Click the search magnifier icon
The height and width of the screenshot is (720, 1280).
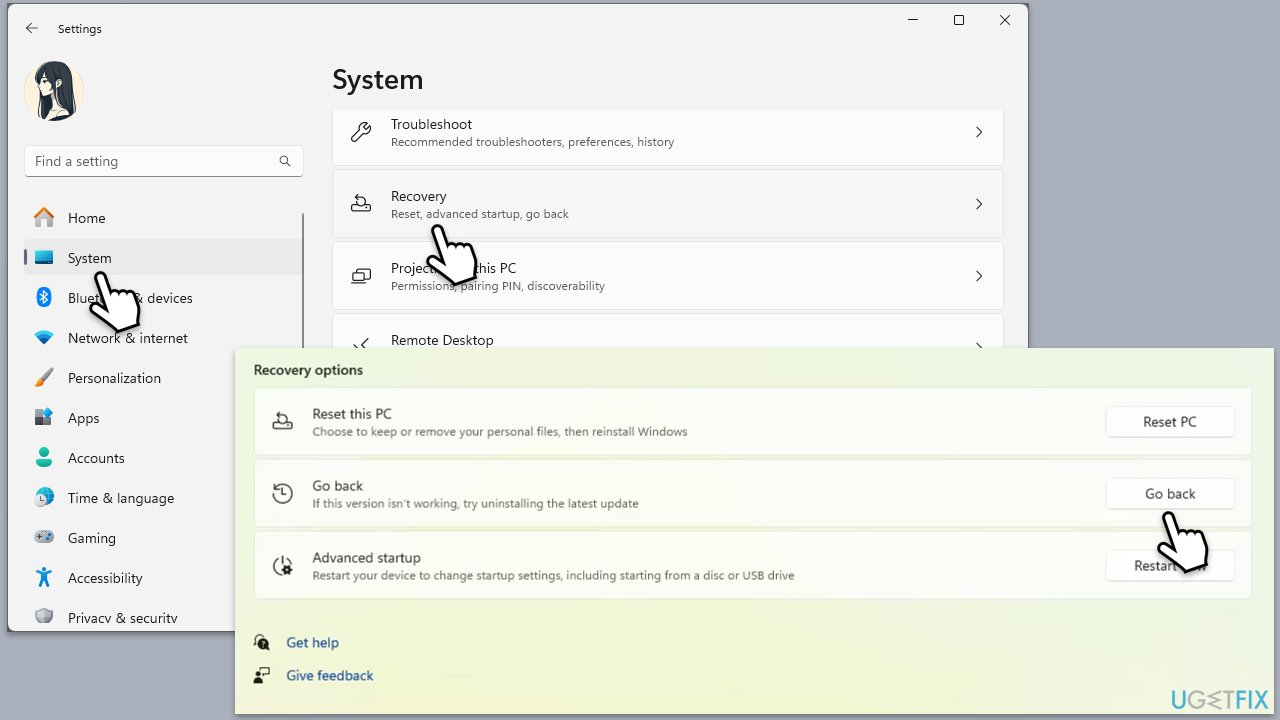tap(285, 161)
